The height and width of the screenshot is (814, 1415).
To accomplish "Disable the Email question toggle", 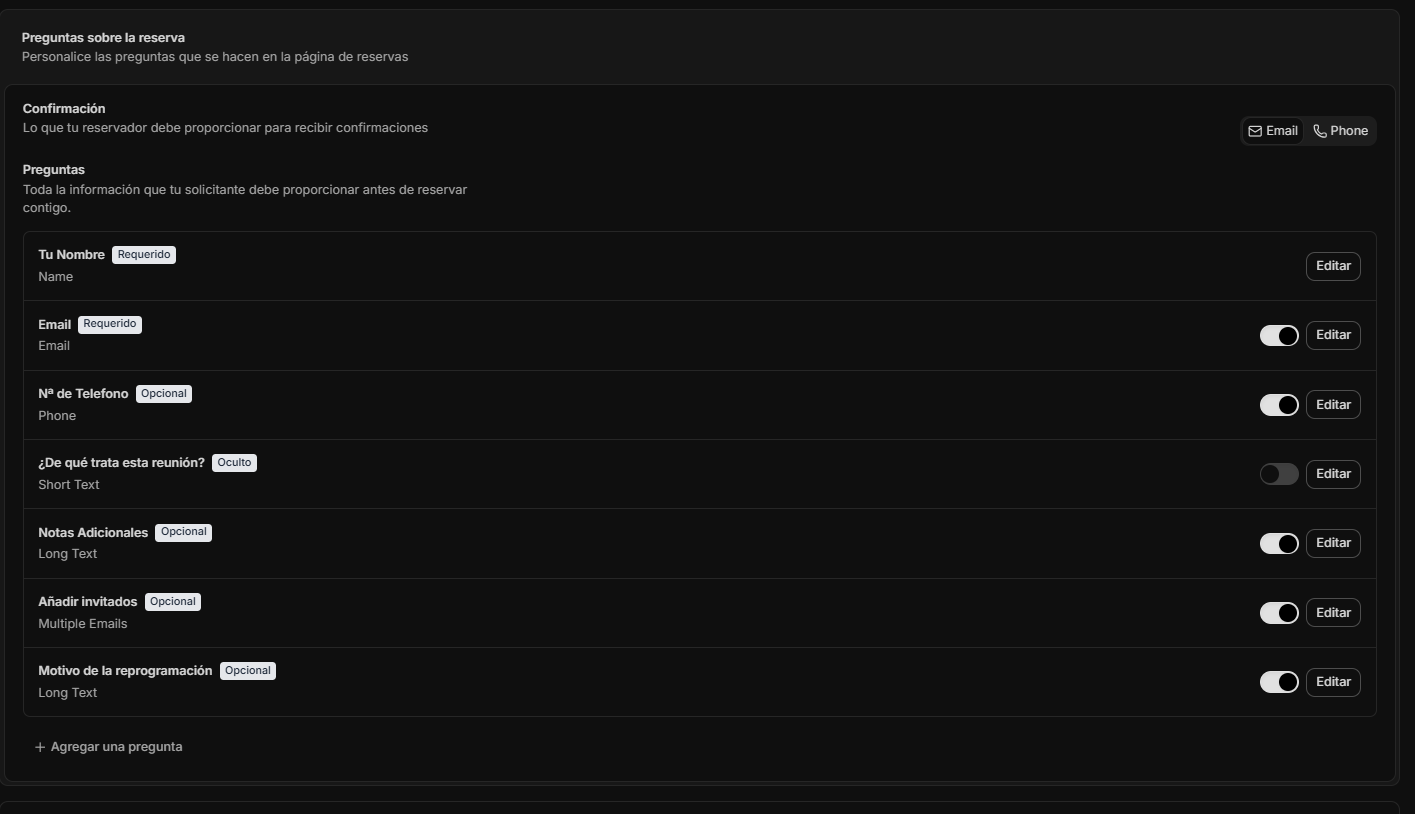I will click(x=1279, y=335).
